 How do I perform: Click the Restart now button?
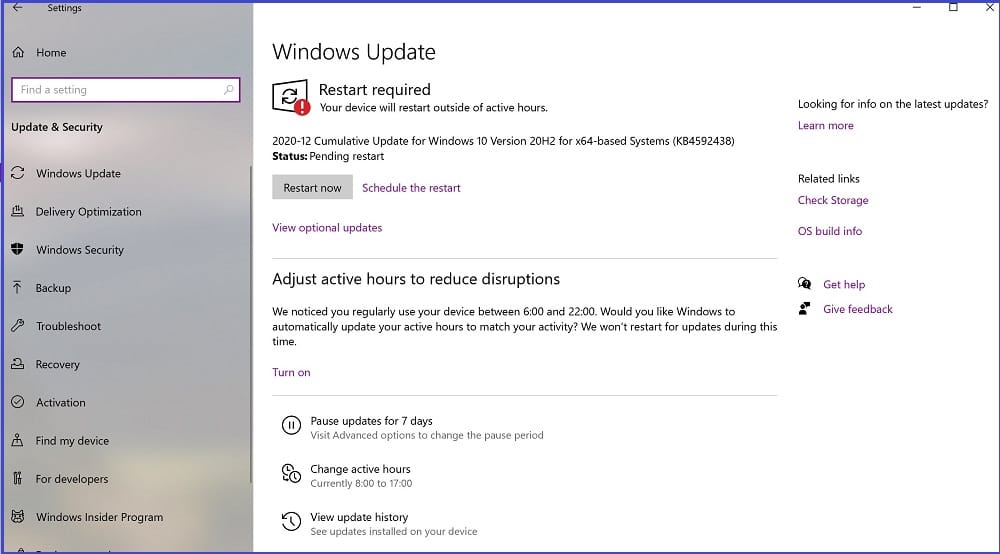312,187
